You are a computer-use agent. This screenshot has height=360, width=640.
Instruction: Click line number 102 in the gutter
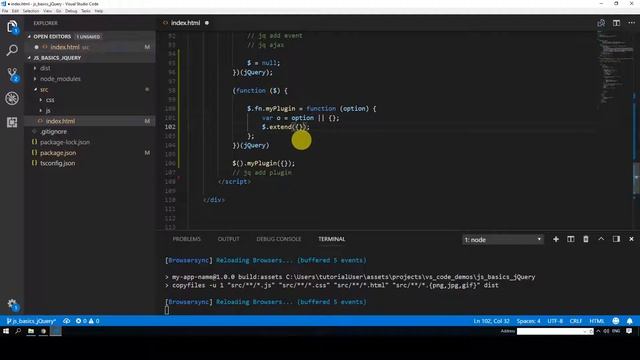(170, 127)
